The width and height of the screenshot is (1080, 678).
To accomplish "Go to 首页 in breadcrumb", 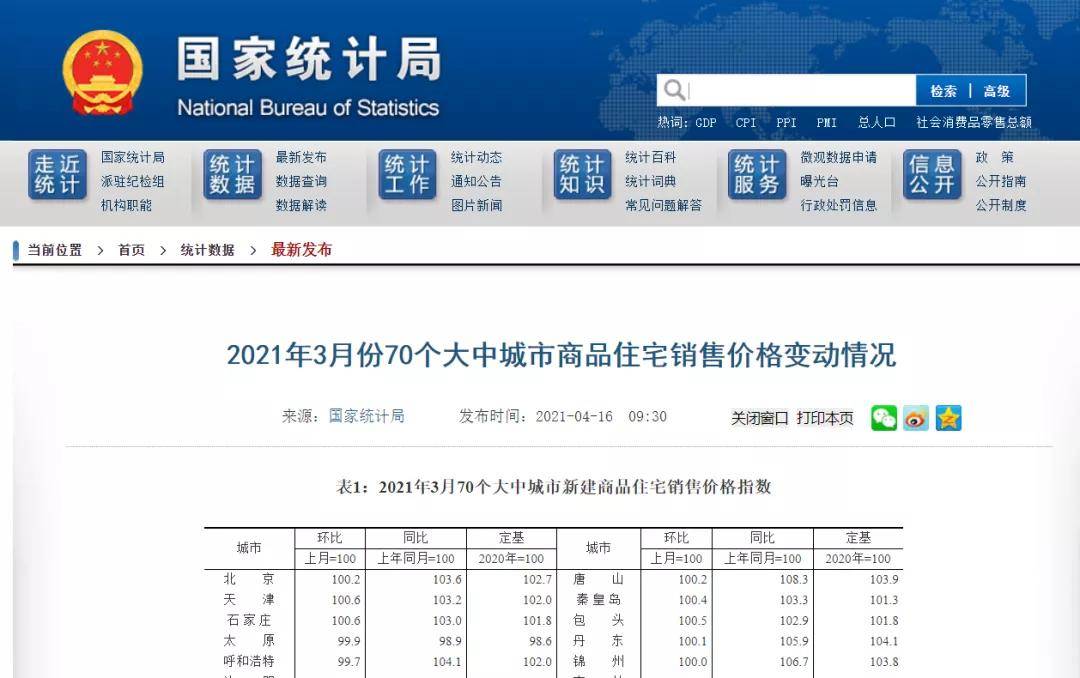I will tap(132, 250).
